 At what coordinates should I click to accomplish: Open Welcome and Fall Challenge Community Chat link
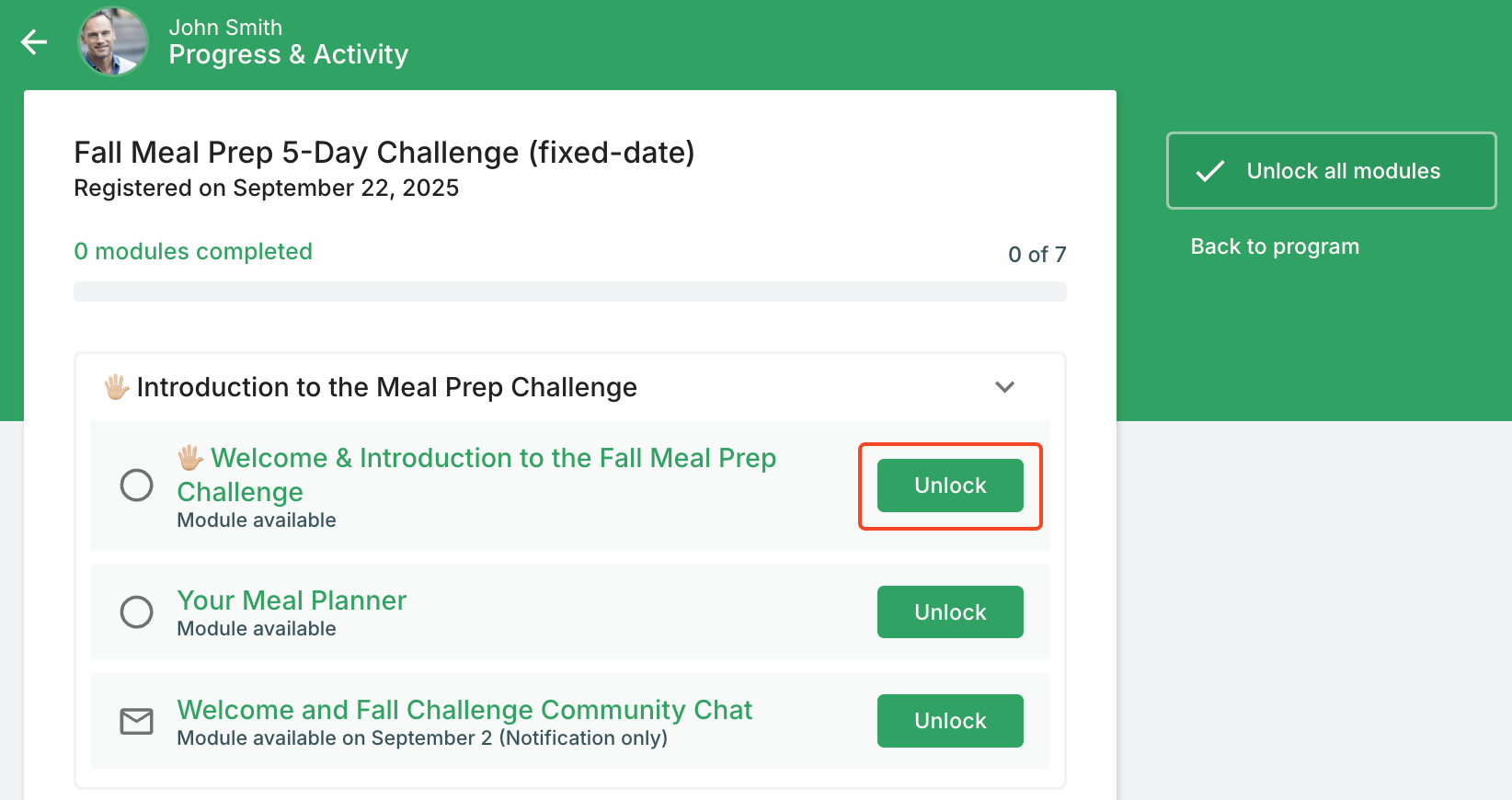[x=464, y=710]
